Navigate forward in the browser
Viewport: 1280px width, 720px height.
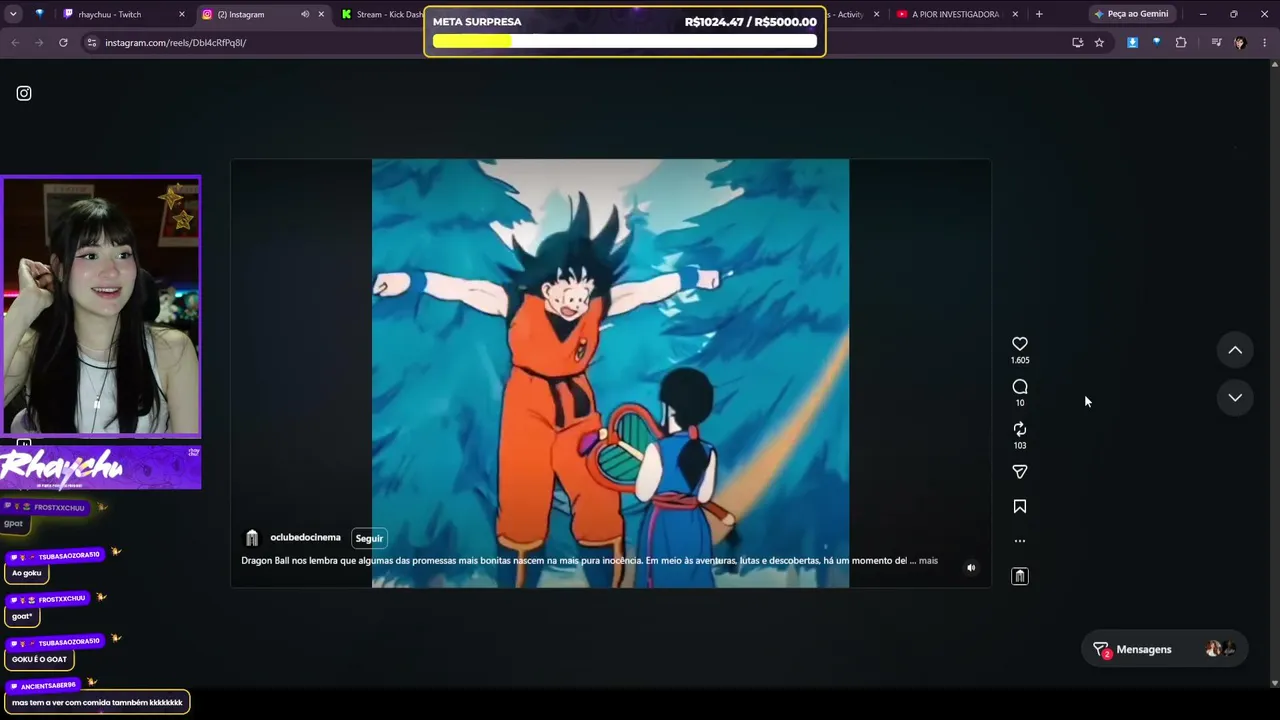click(x=39, y=42)
